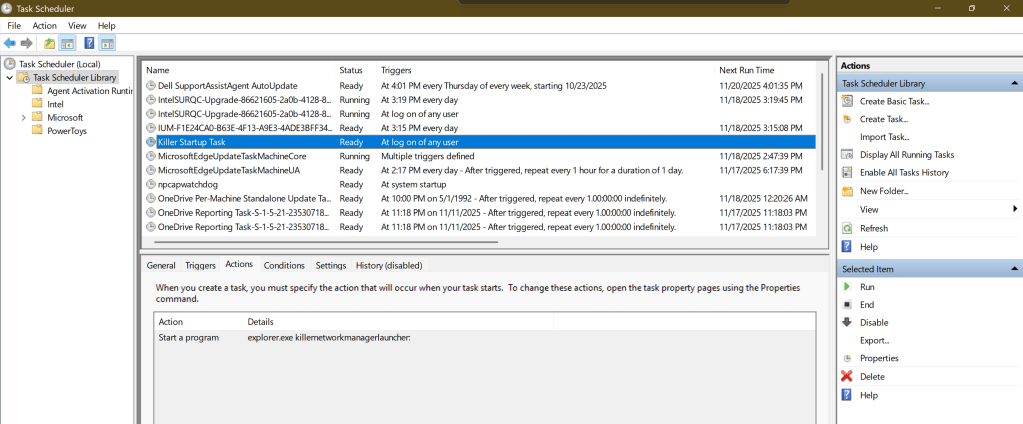
Task: Toggle the Show/Hide Action Pane toolbar button
Action: click(x=107, y=43)
